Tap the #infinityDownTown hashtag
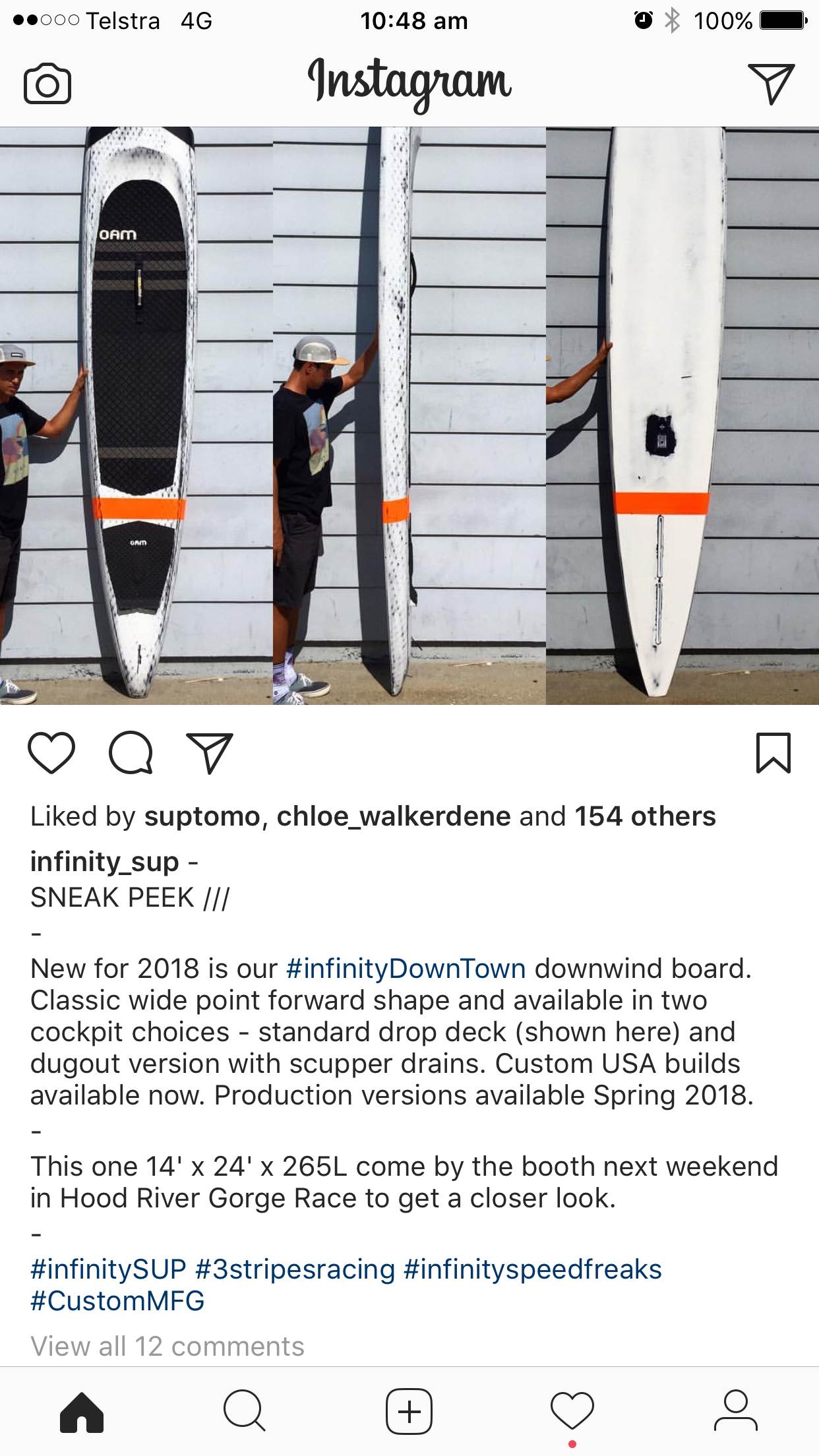 406,969
